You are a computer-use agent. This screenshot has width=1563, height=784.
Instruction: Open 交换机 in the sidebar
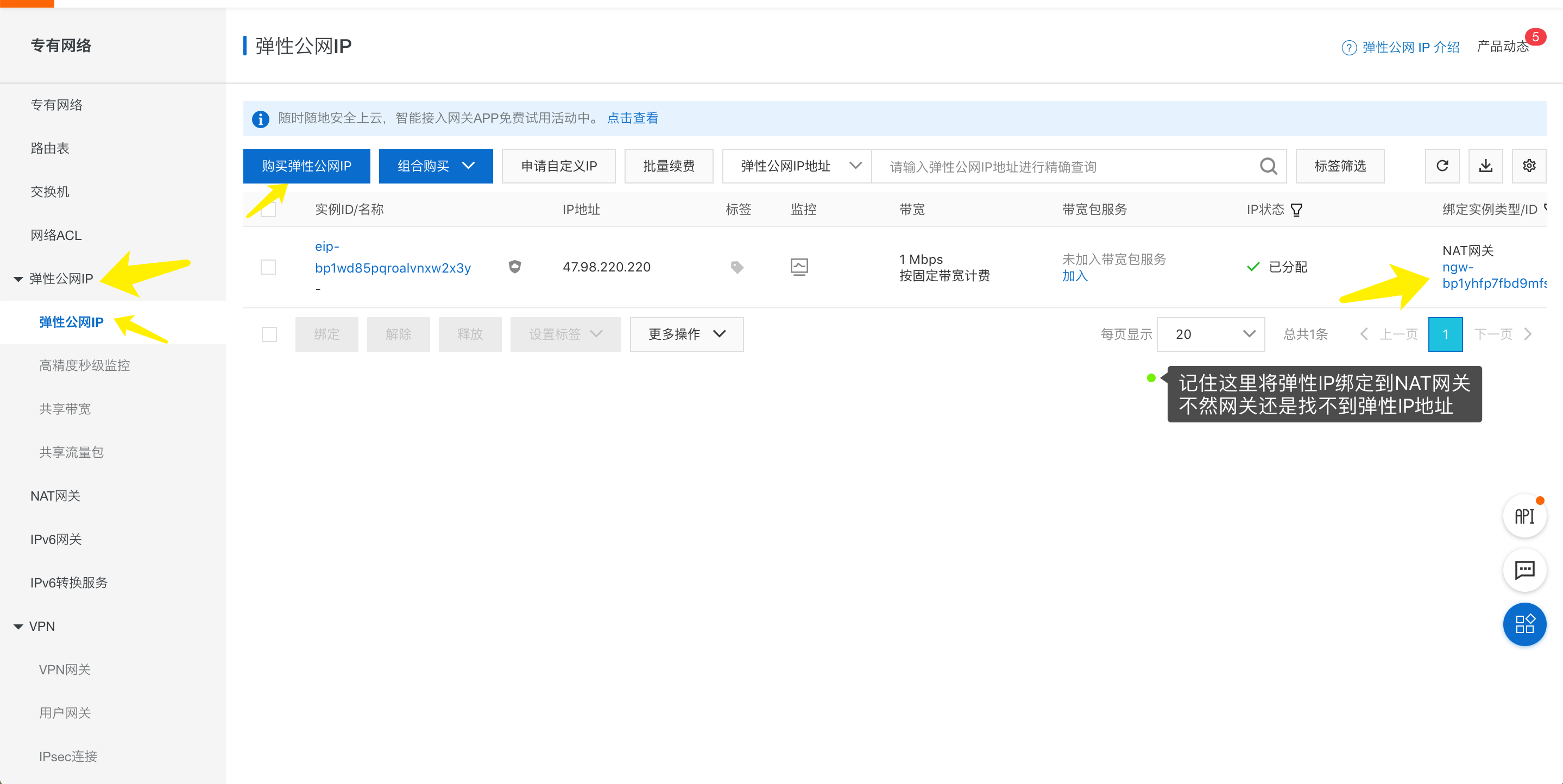[x=50, y=192]
